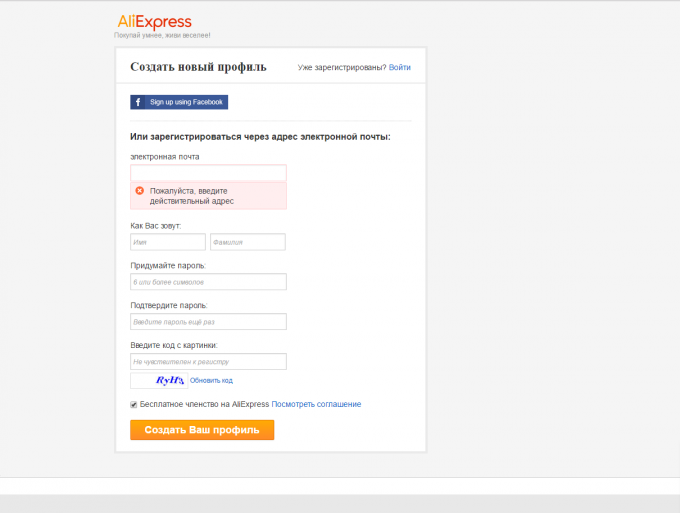Refresh captcha via "Обновить код" link
This screenshot has width=680, height=513.
(x=211, y=380)
